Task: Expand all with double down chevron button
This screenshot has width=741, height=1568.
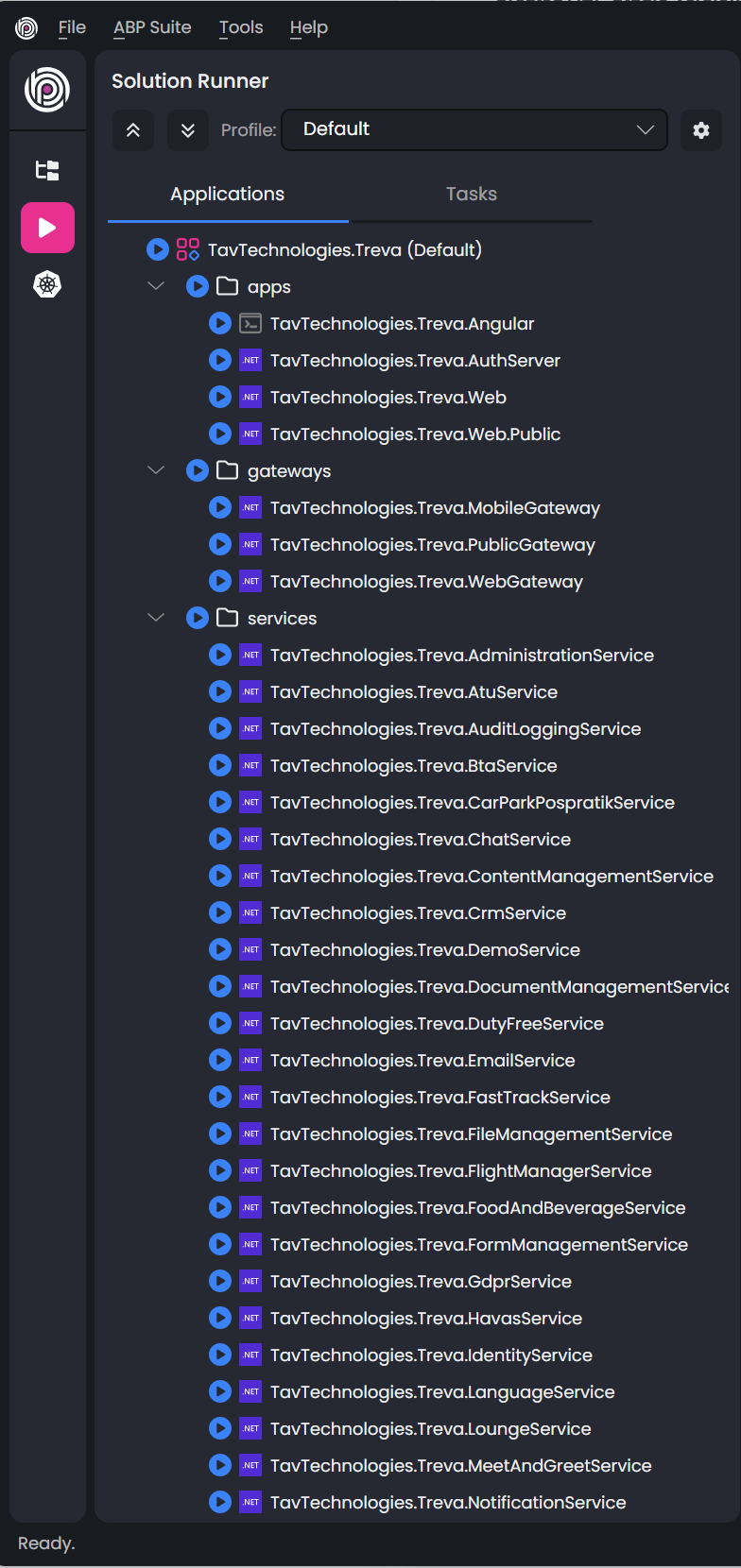Action: (x=188, y=130)
